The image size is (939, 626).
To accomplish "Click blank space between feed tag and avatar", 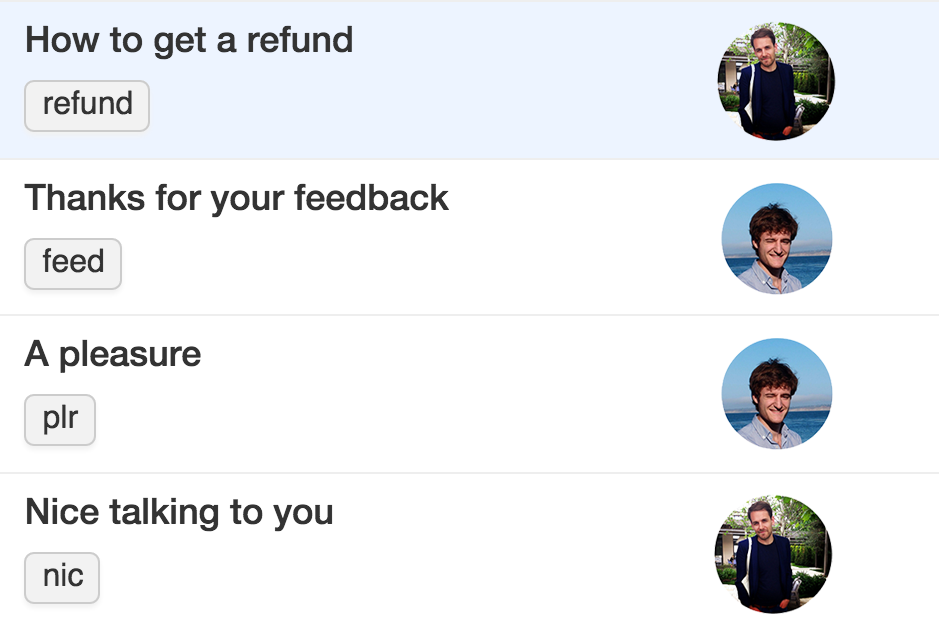I will pos(419,264).
